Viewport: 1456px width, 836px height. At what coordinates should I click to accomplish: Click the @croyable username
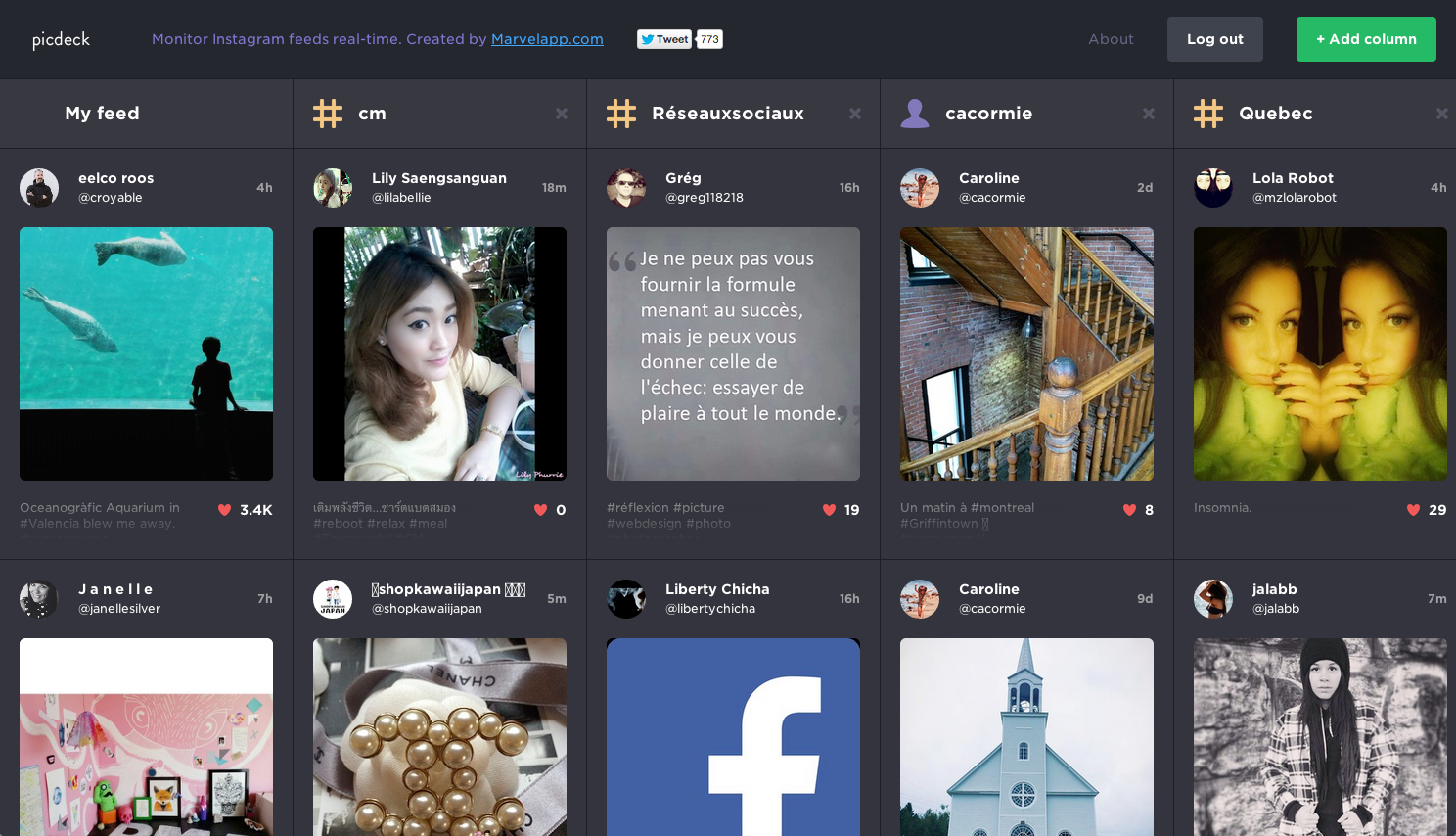tap(111, 198)
